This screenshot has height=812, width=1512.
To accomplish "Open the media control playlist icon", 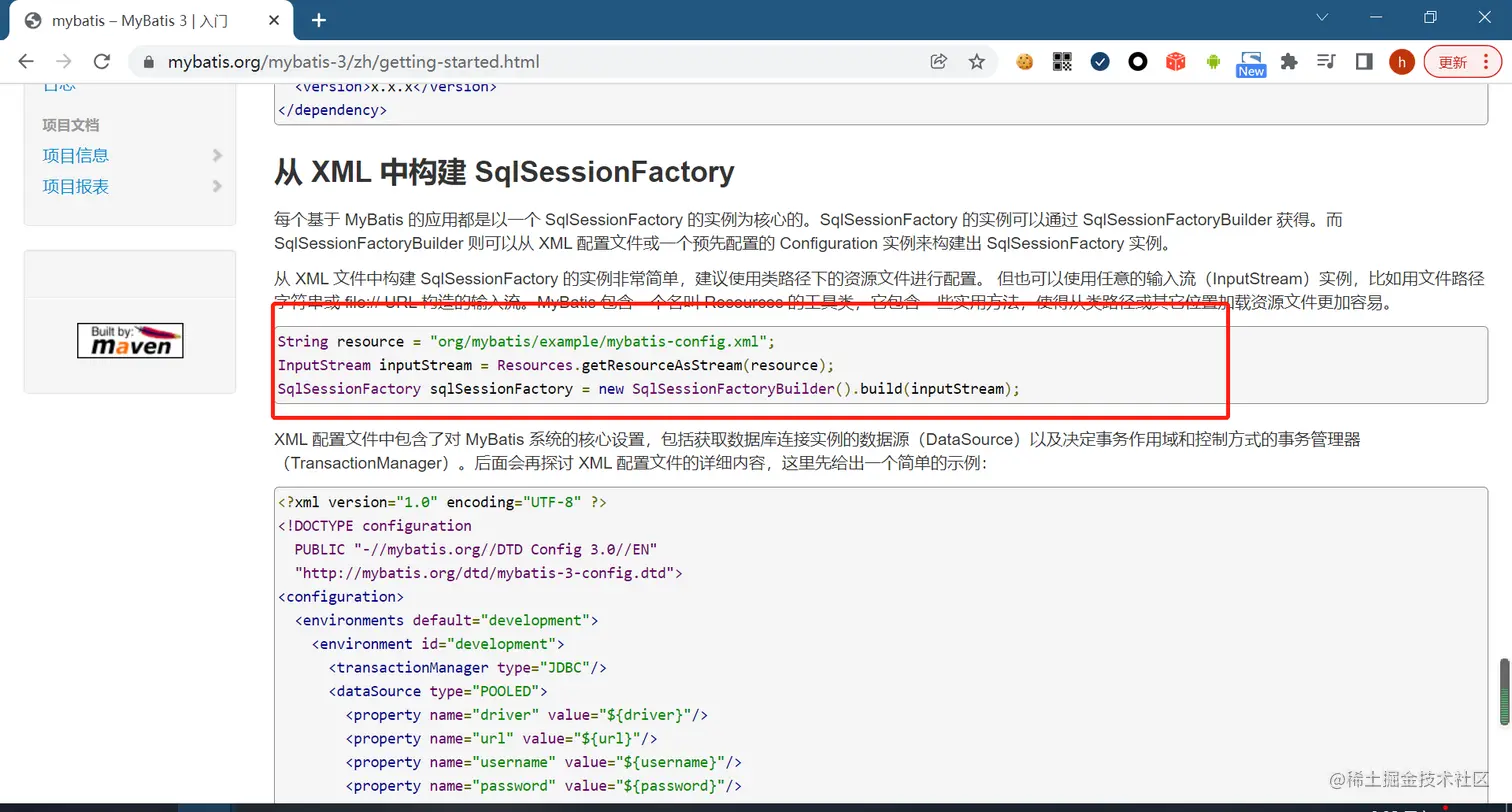I will [x=1327, y=61].
